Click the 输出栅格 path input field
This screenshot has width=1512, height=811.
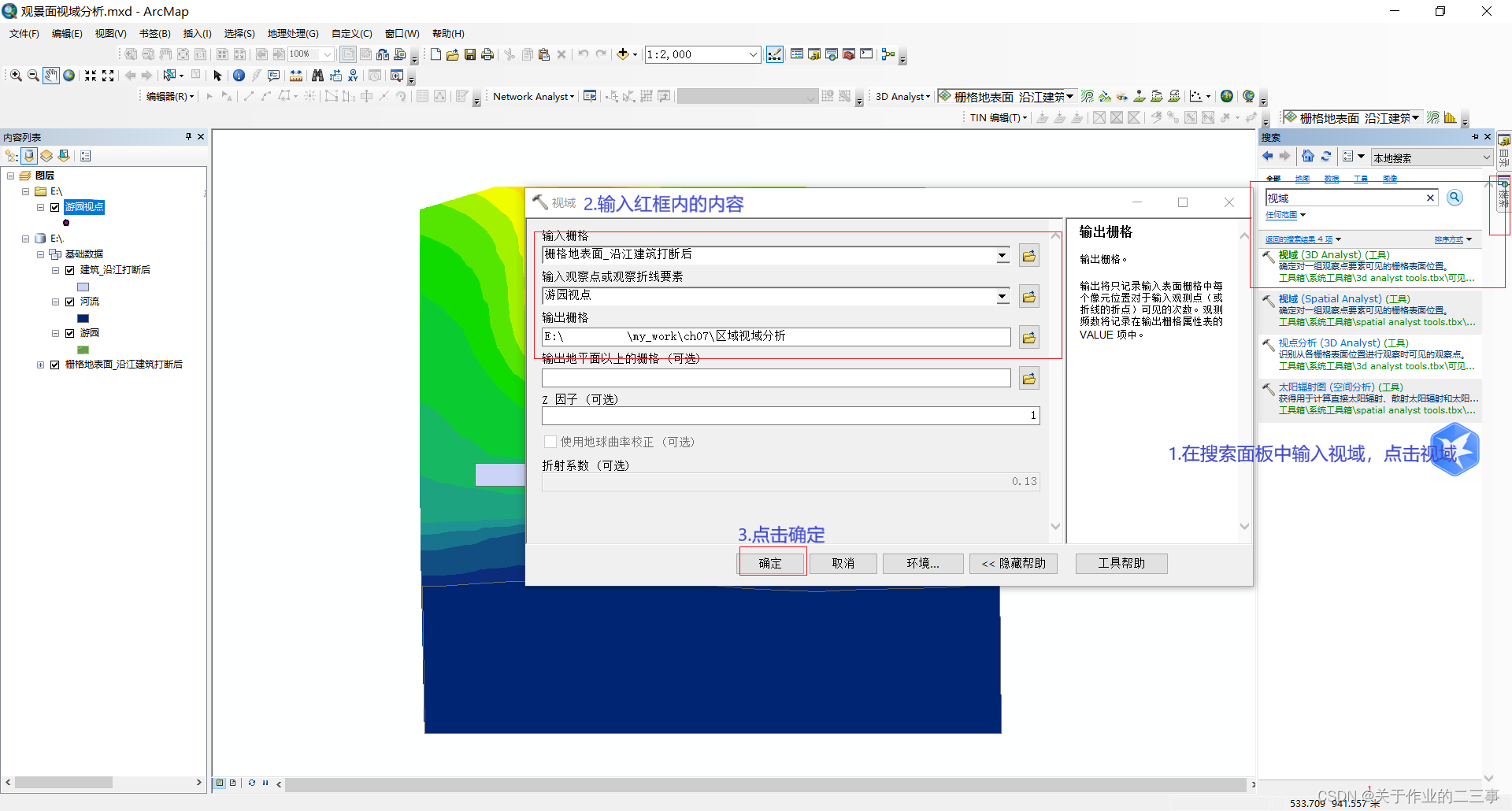click(x=776, y=337)
